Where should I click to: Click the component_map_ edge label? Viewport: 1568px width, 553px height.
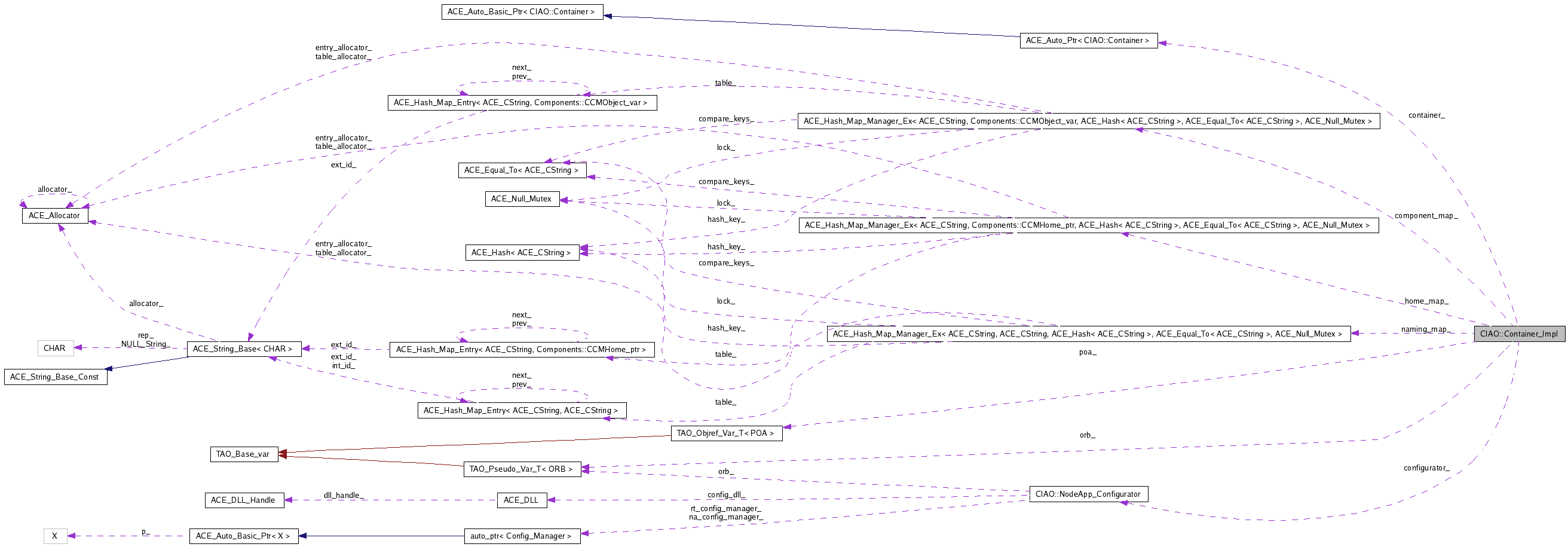point(1426,216)
